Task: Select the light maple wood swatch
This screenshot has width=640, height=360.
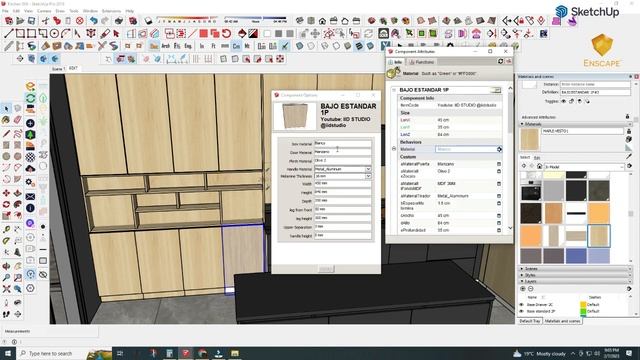Action: (x=599, y=236)
